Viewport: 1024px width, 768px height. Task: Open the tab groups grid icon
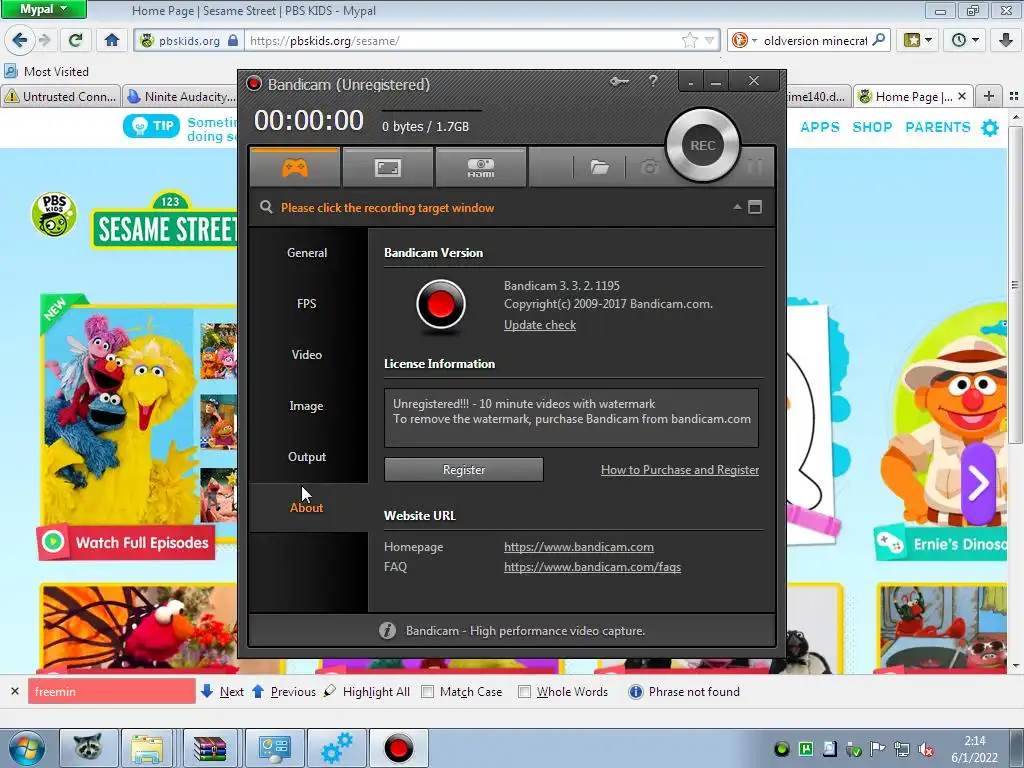click(1014, 96)
